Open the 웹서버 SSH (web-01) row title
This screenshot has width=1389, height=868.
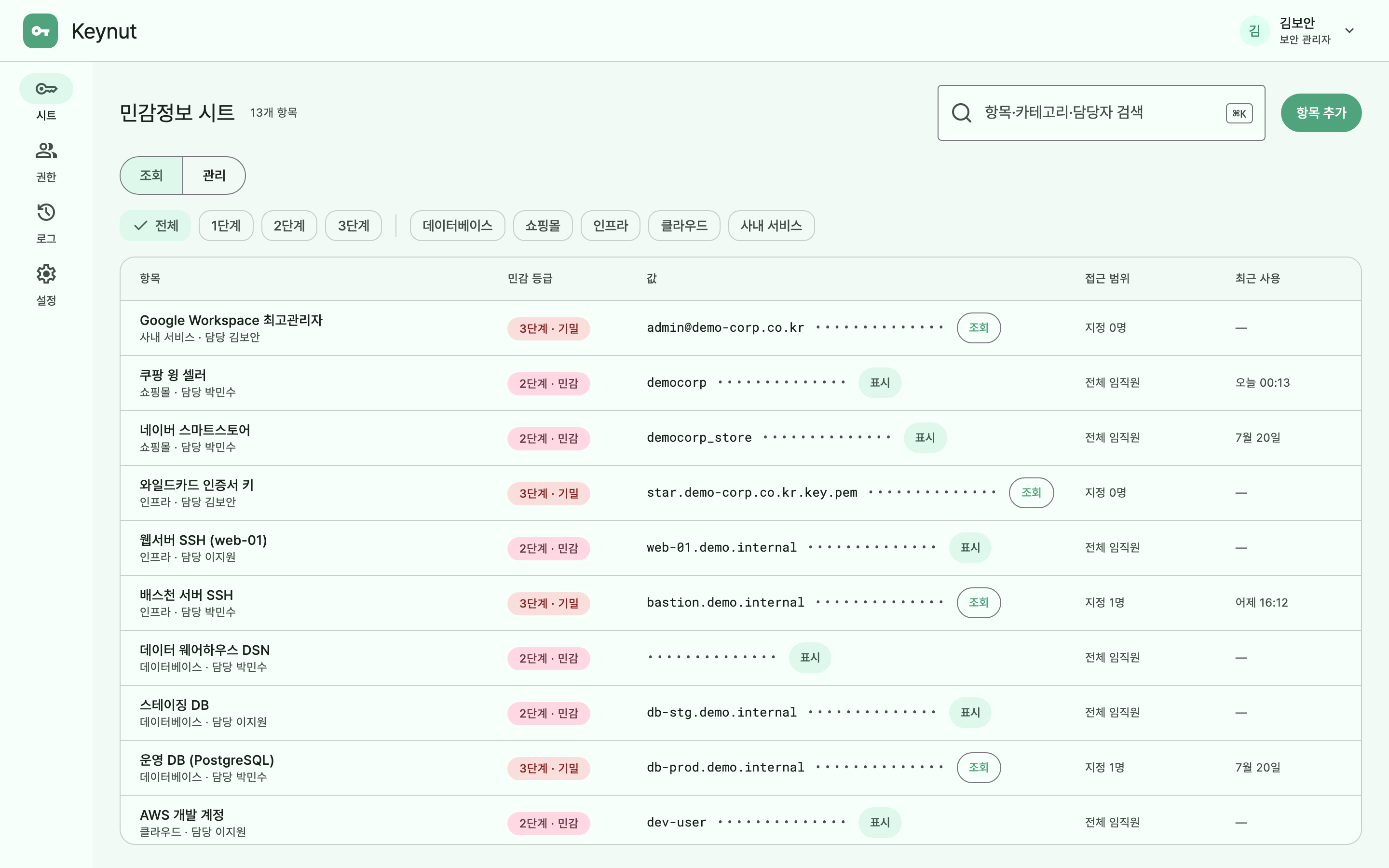point(203,540)
